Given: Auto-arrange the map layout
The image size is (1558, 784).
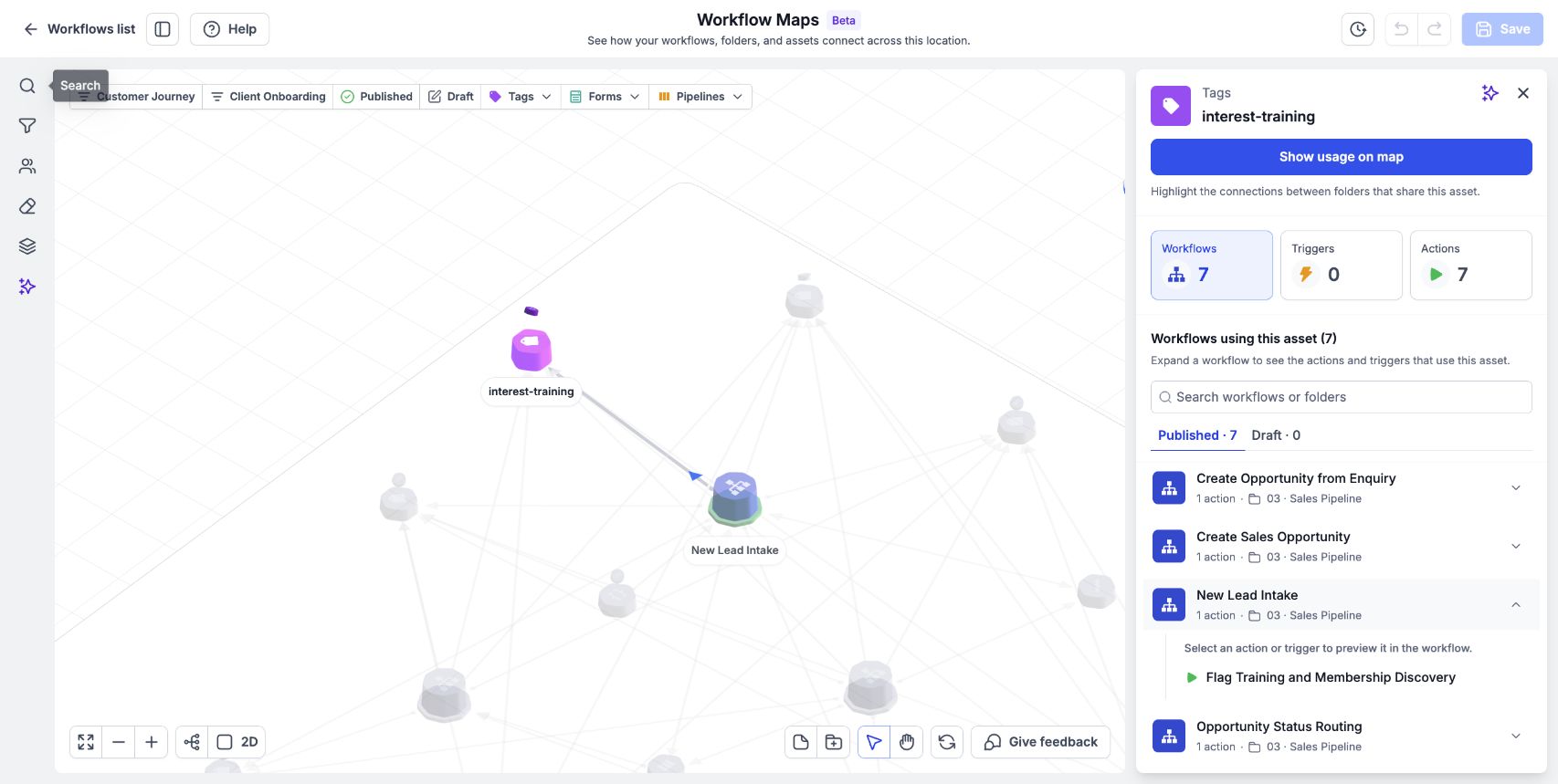Looking at the screenshot, I should click(x=192, y=742).
